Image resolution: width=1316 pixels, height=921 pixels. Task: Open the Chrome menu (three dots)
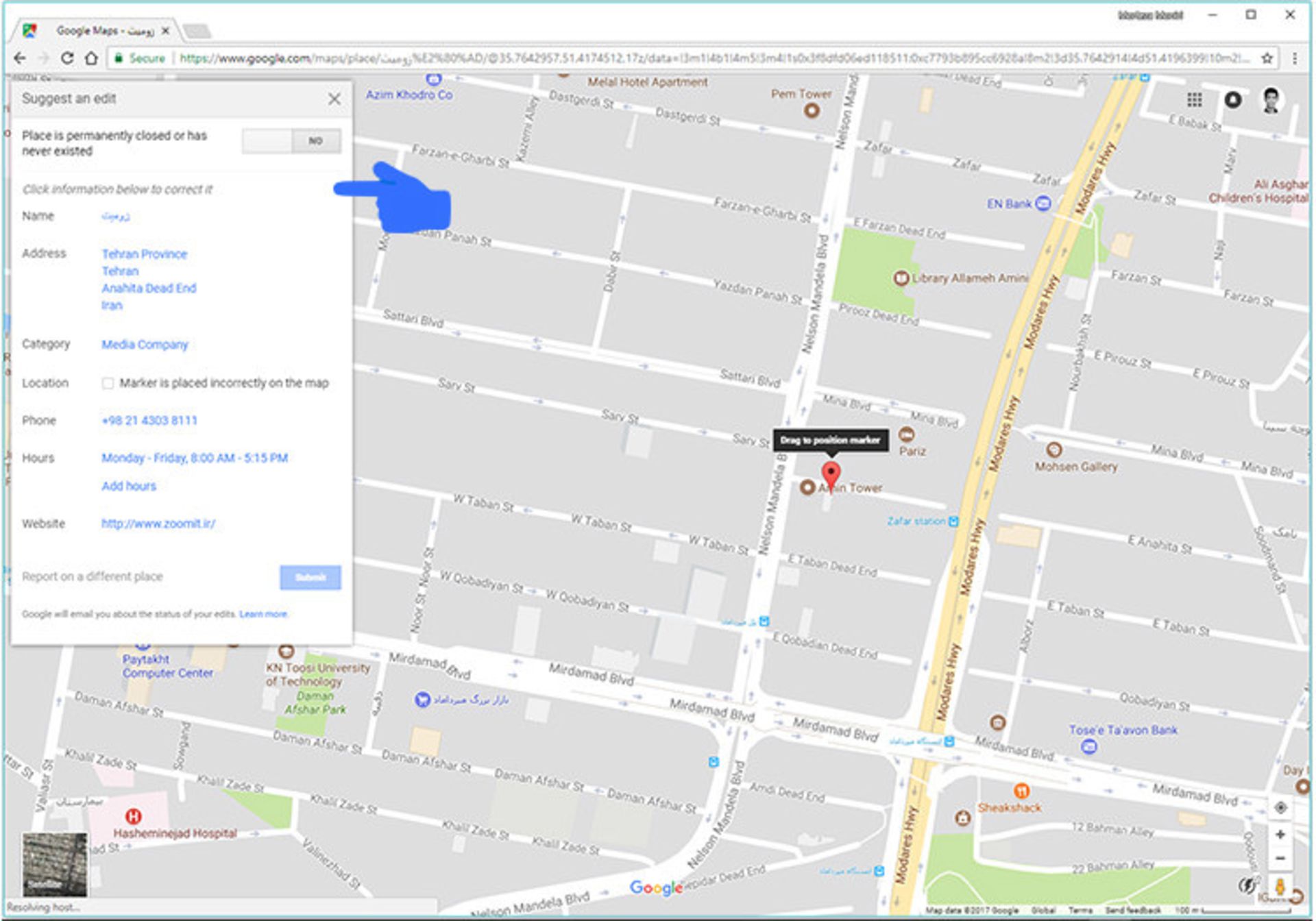tap(1295, 58)
